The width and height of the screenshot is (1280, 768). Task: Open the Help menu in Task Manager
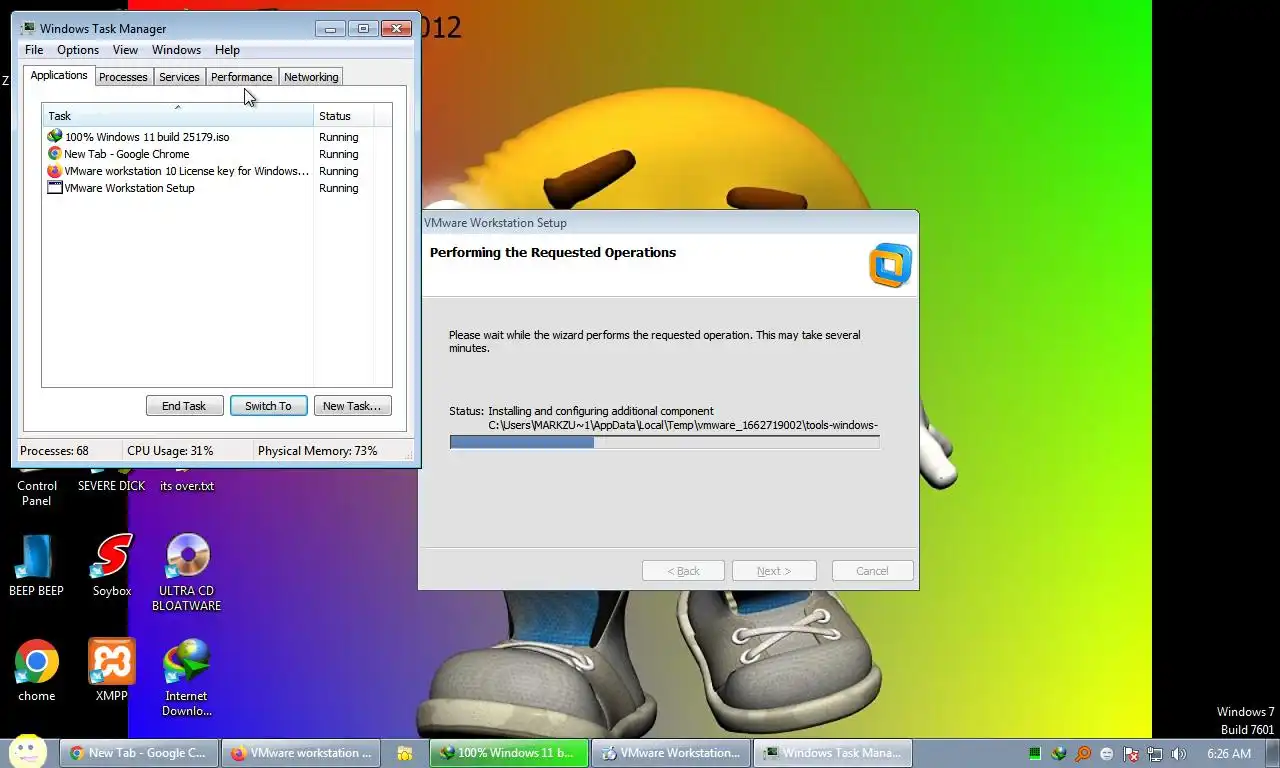pos(227,50)
